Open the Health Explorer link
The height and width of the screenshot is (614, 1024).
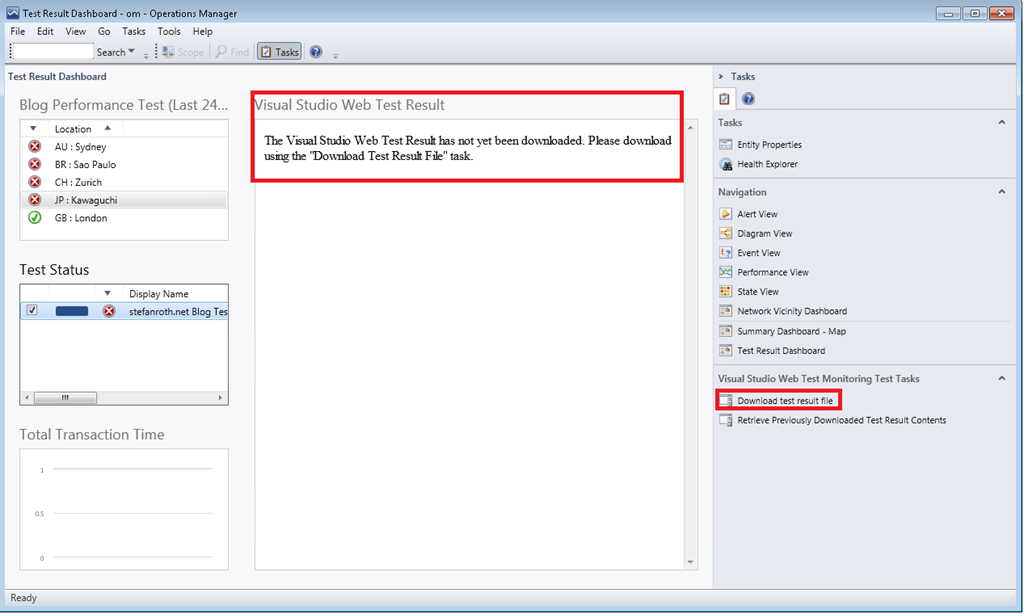767,164
